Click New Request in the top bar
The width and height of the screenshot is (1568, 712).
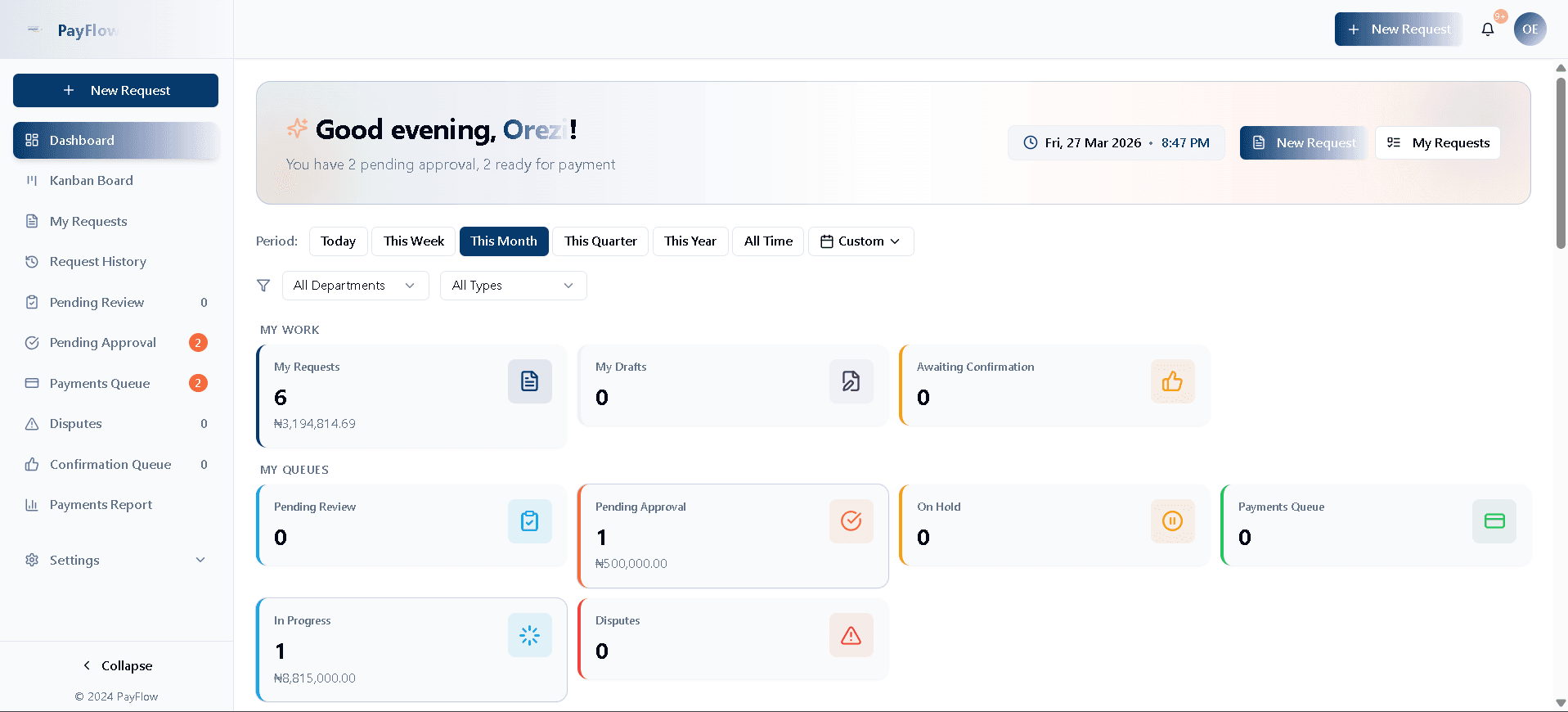1399,29
